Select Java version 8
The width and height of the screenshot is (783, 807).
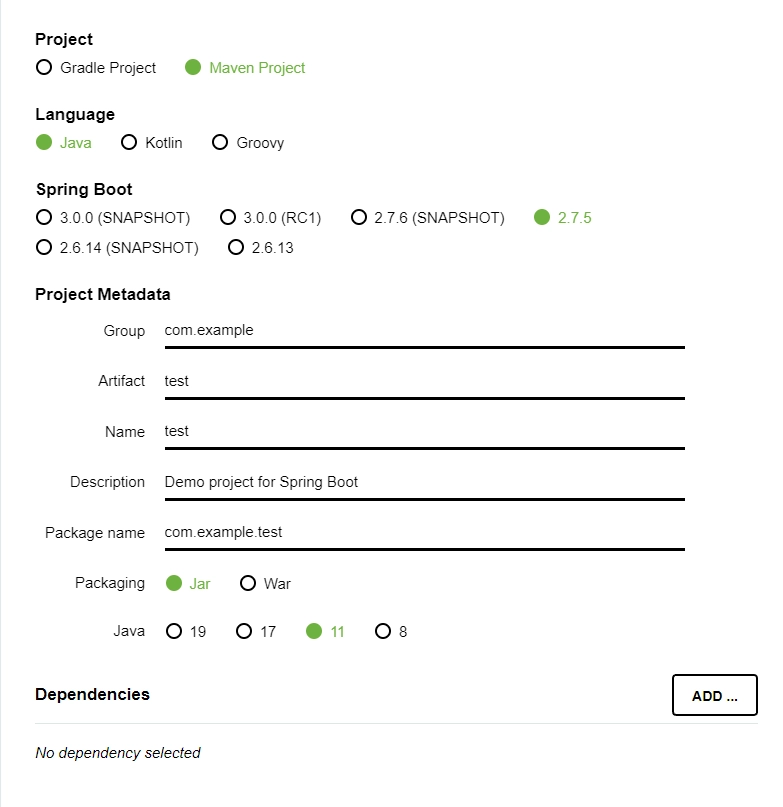point(383,631)
